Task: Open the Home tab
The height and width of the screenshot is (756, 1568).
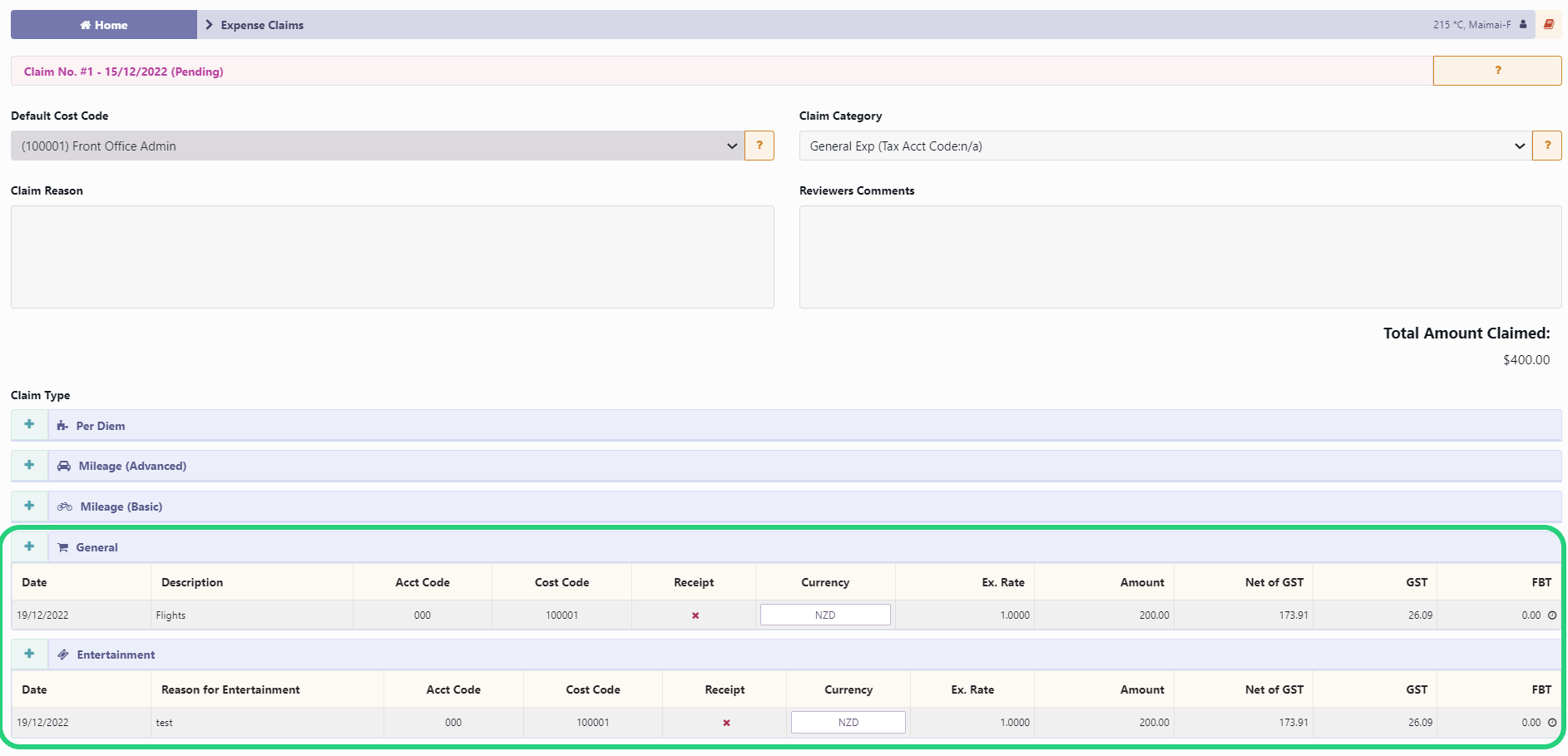Action: click(102, 24)
